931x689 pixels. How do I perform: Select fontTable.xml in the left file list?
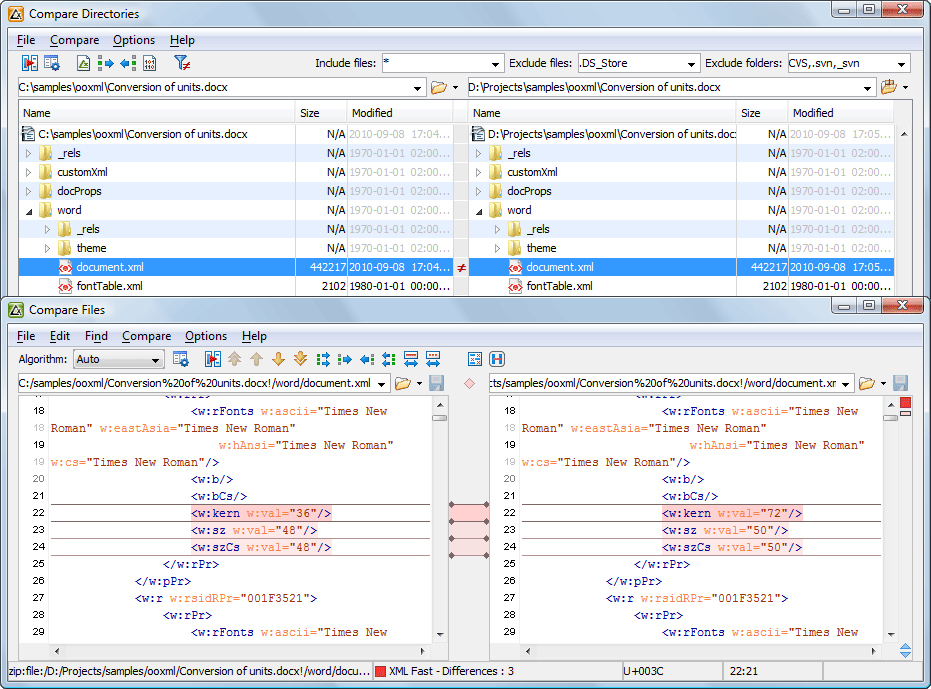click(109, 286)
